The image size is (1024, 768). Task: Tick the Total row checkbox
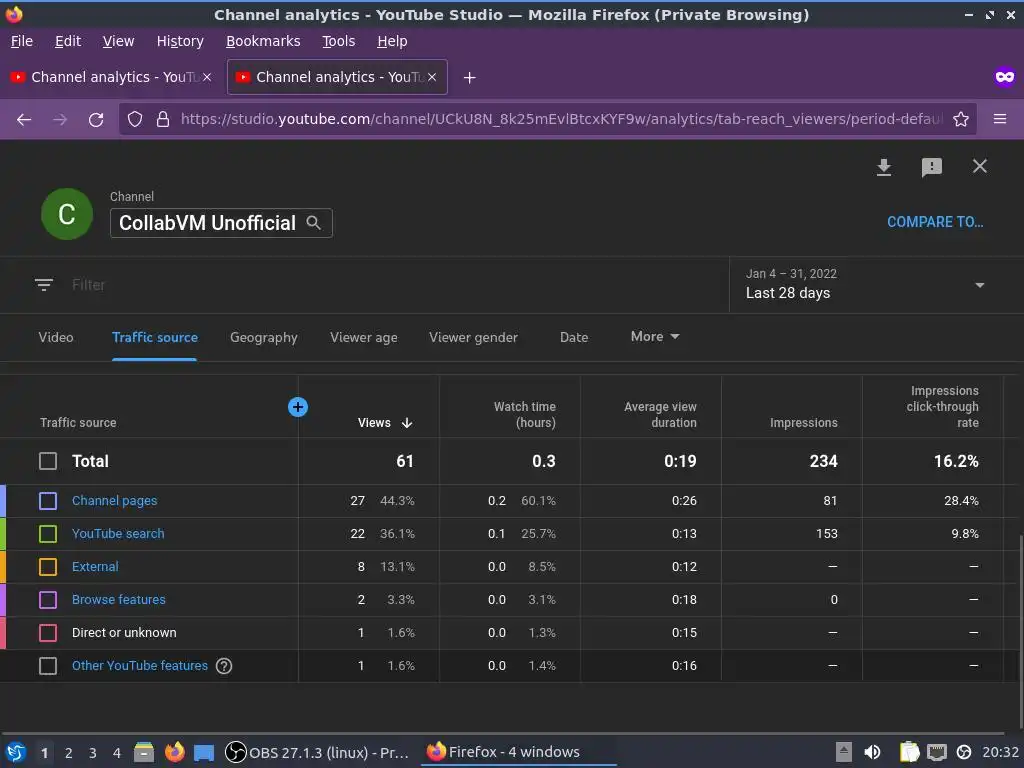click(48, 461)
